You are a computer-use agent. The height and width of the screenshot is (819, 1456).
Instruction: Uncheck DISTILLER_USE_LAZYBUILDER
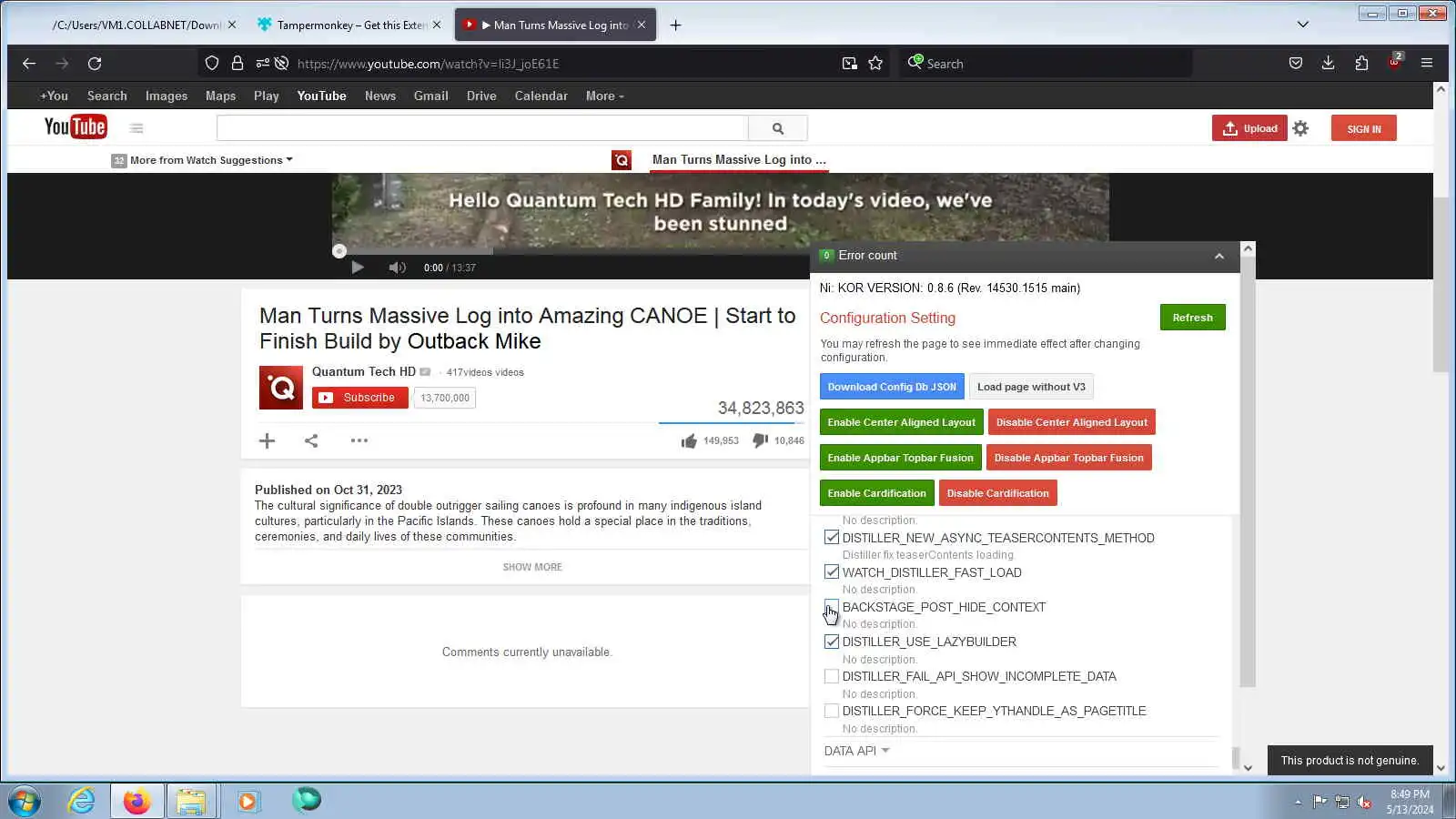pos(832,642)
